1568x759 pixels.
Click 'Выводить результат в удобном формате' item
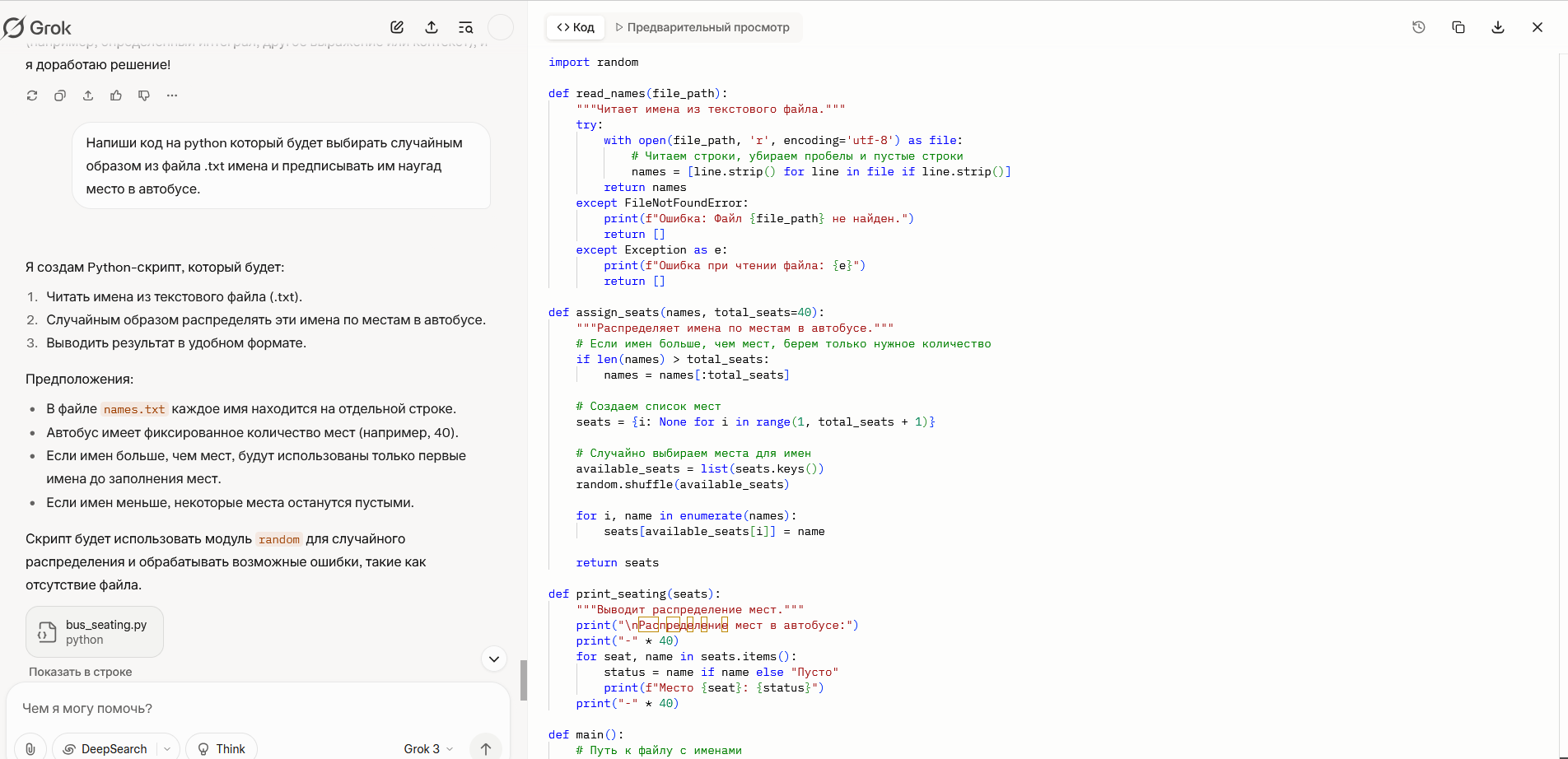(176, 343)
